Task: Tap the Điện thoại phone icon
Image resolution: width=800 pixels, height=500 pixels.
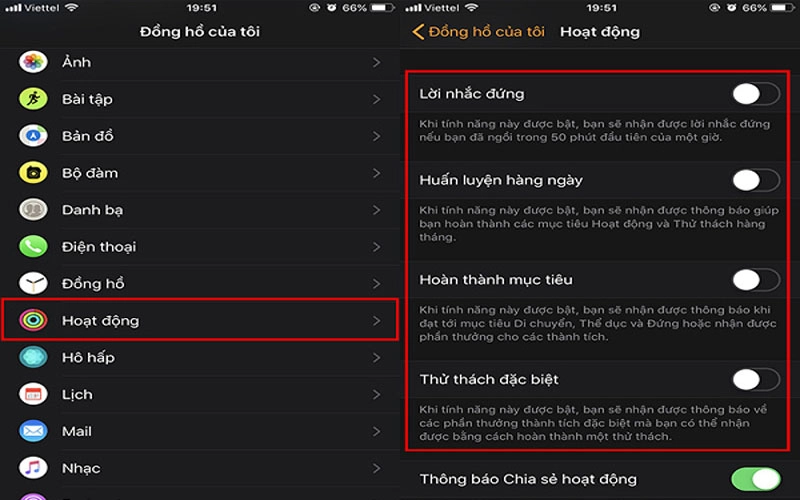Action: [x=33, y=246]
